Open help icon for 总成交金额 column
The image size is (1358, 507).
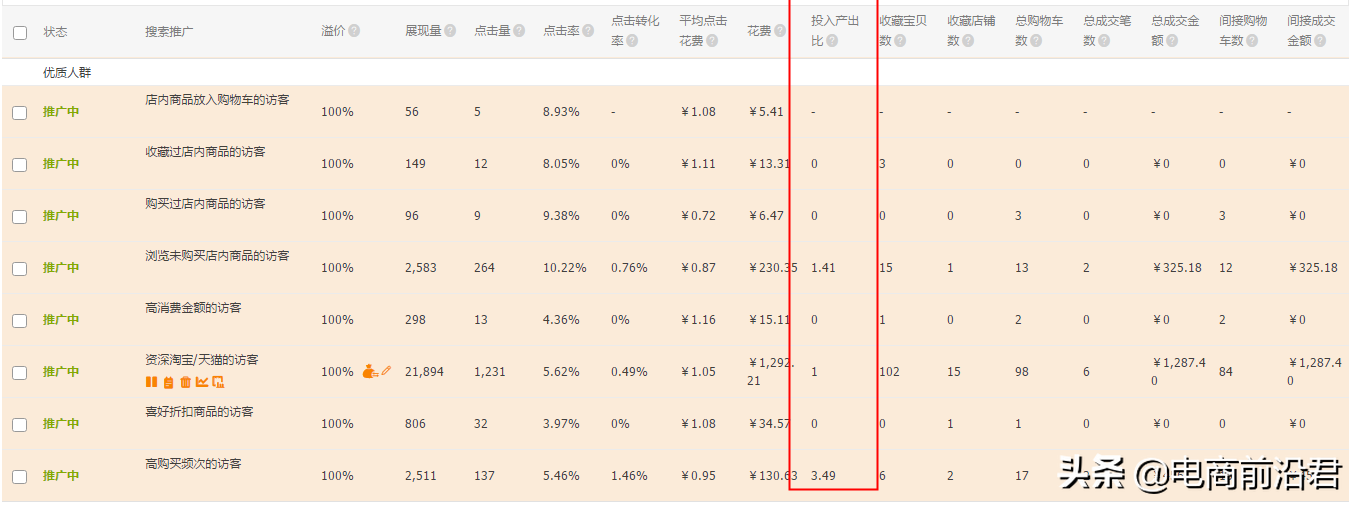[1172, 41]
